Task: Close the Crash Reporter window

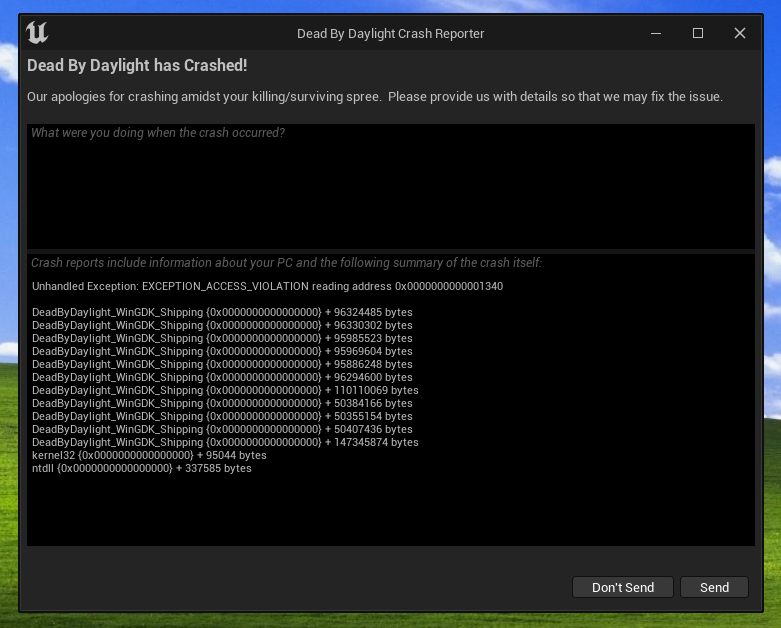Action: pos(740,33)
